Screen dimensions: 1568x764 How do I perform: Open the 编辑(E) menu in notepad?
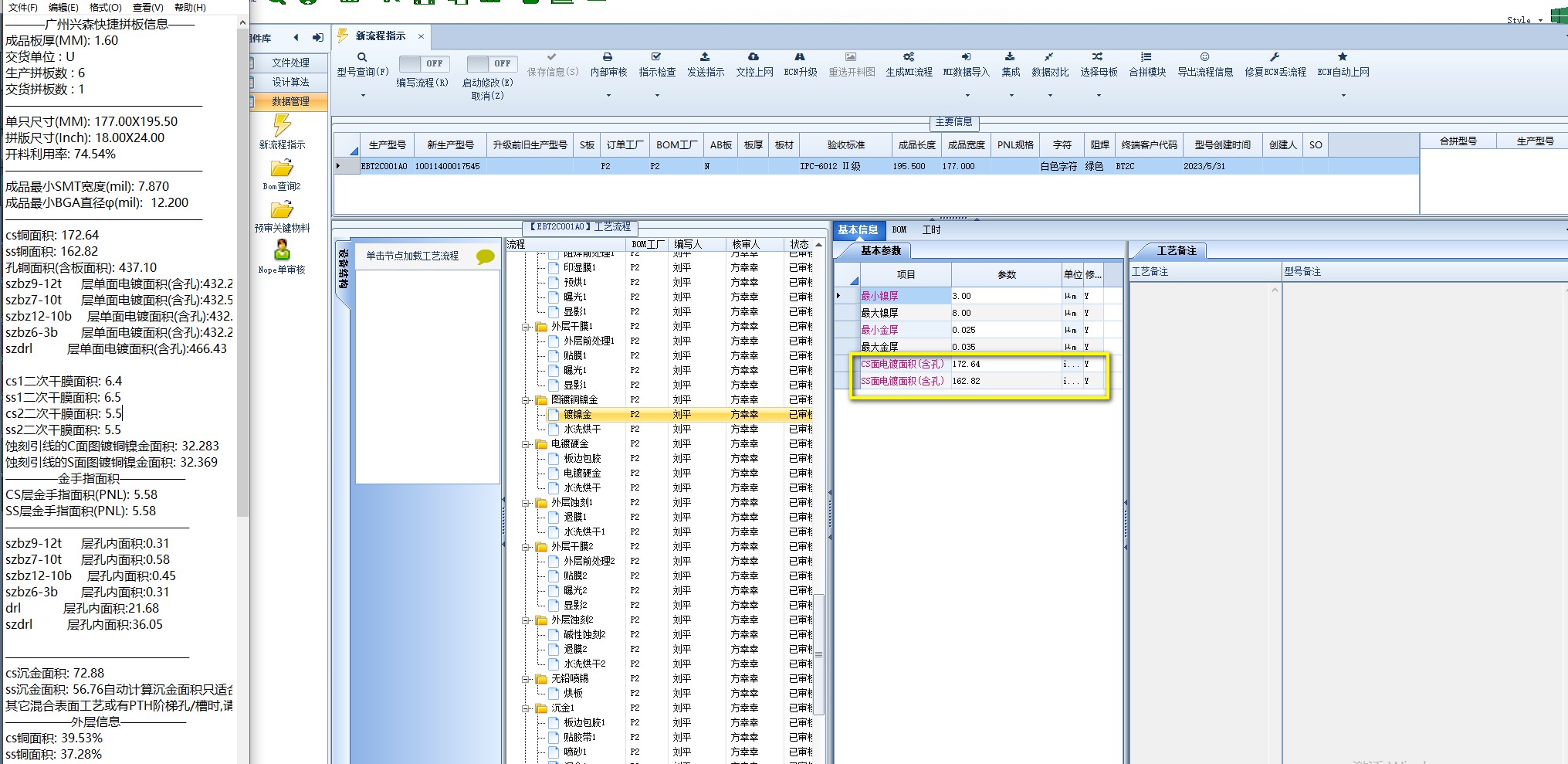63,7
